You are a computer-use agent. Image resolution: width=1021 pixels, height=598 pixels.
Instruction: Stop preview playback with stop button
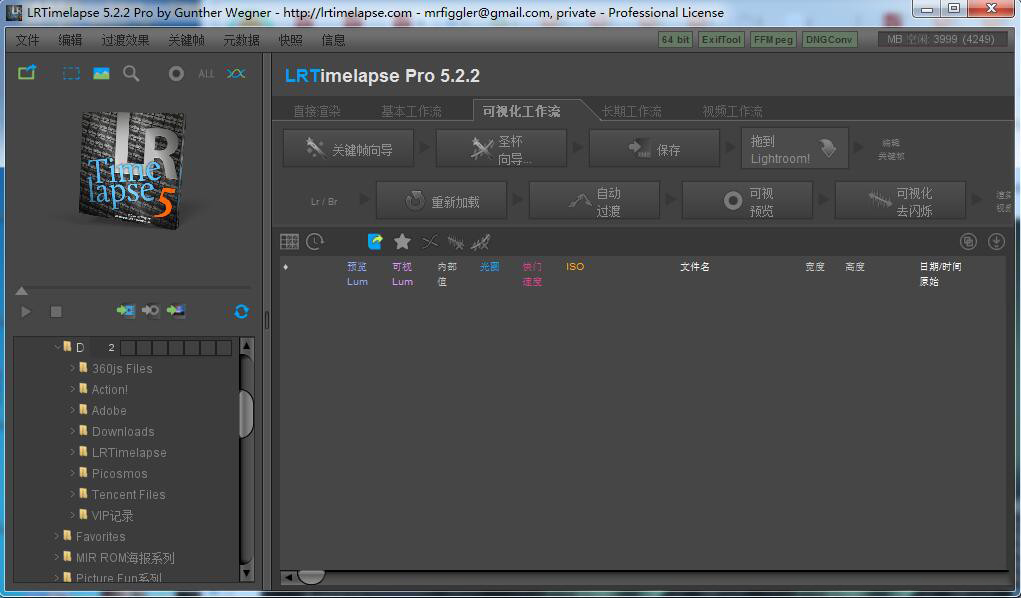[x=56, y=312]
